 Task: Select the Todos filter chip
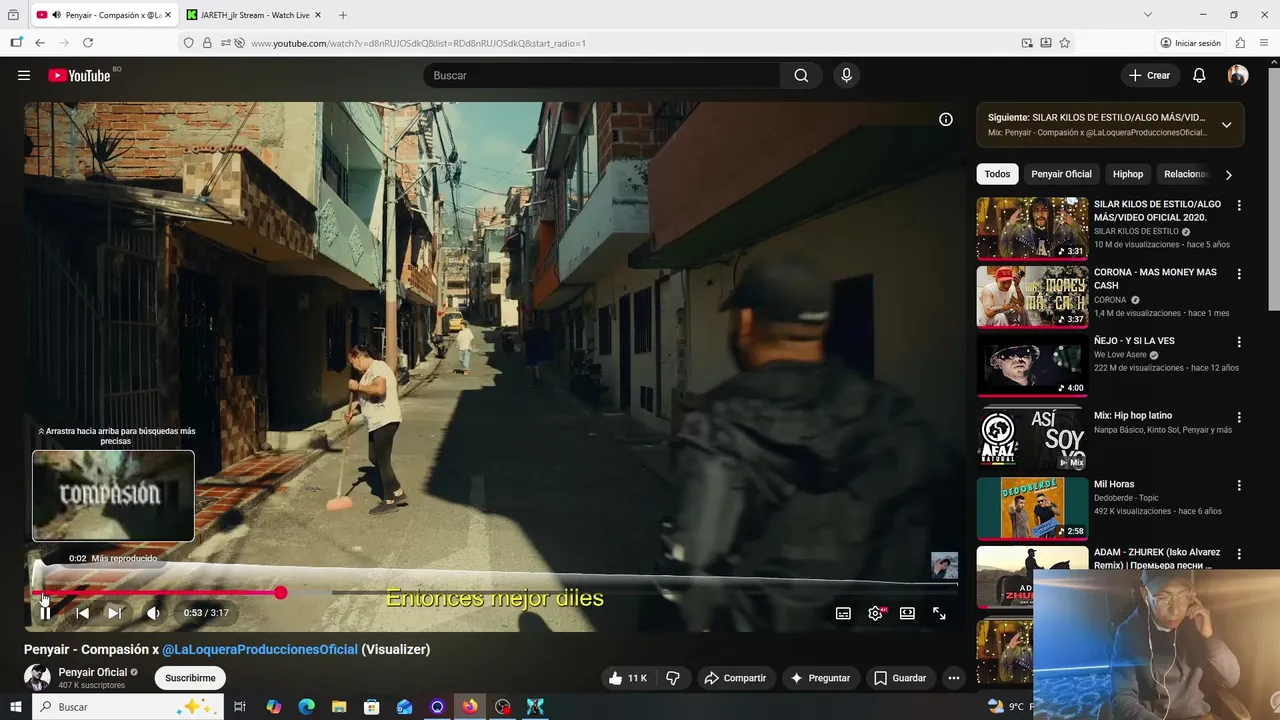click(997, 174)
